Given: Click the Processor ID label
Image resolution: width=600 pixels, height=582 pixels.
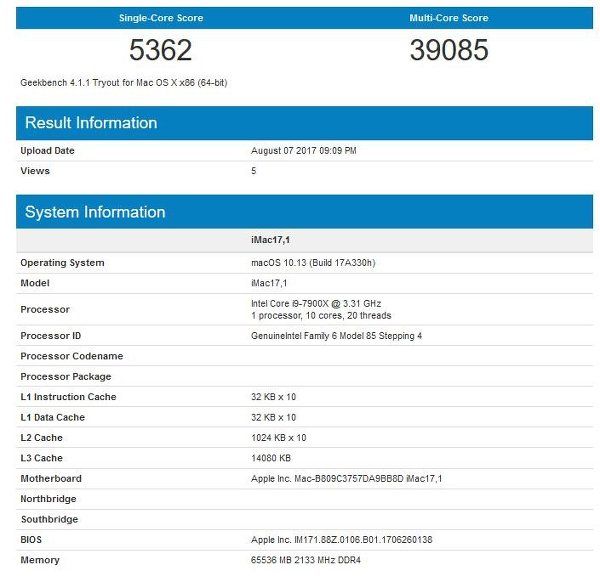Looking at the screenshot, I should [51, 336].
